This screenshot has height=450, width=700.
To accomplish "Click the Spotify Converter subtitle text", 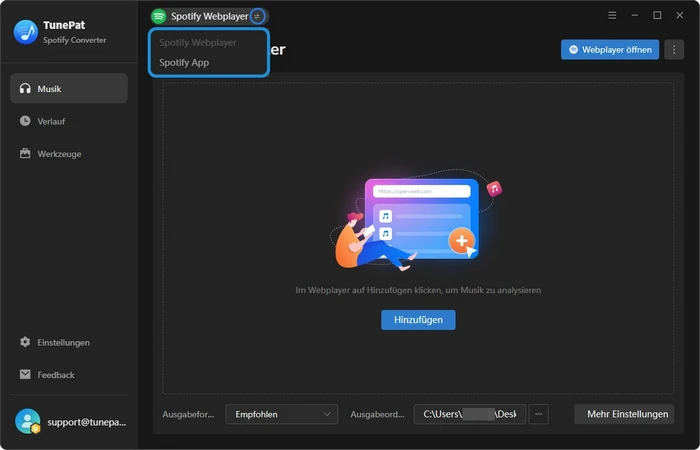I will coord(75,40).
